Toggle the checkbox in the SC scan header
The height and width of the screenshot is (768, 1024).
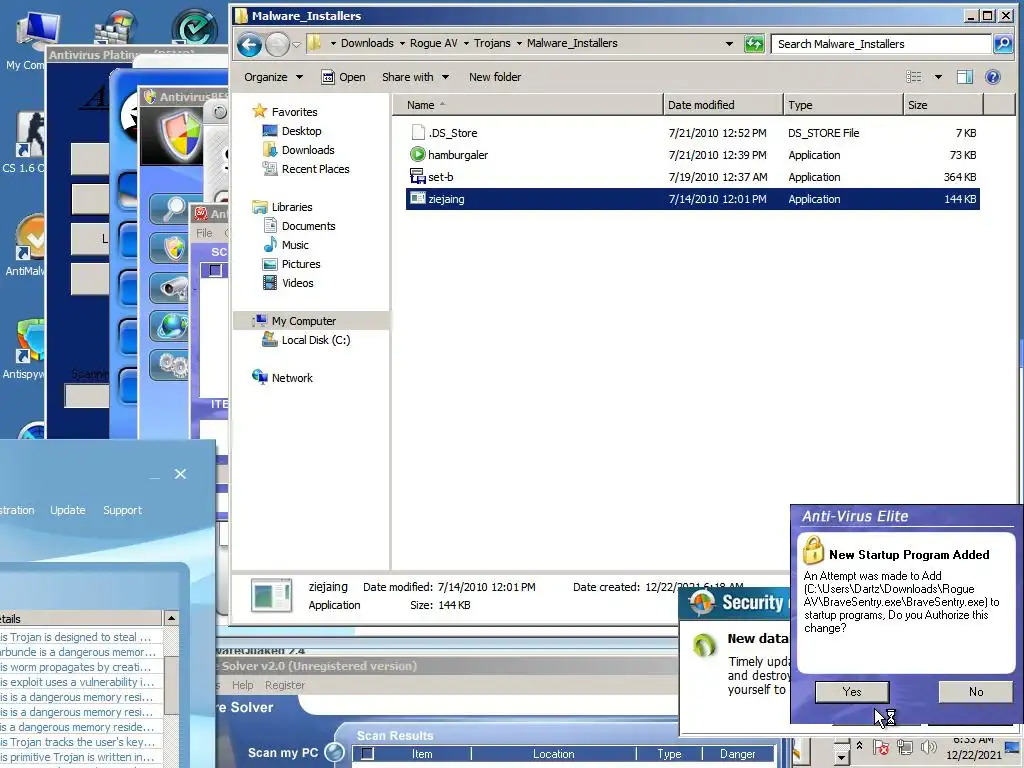(216, 270)
